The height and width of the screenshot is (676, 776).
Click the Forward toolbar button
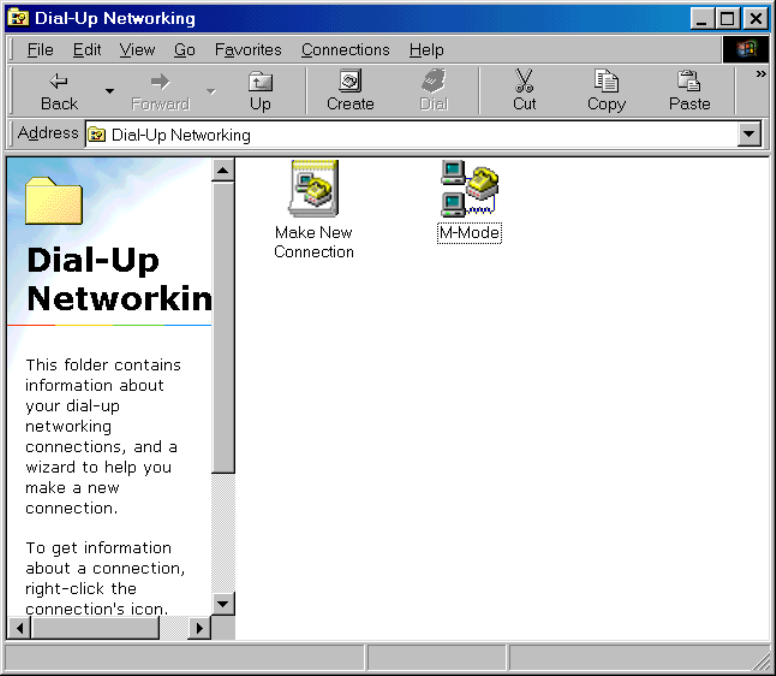(x=160, y=92)
